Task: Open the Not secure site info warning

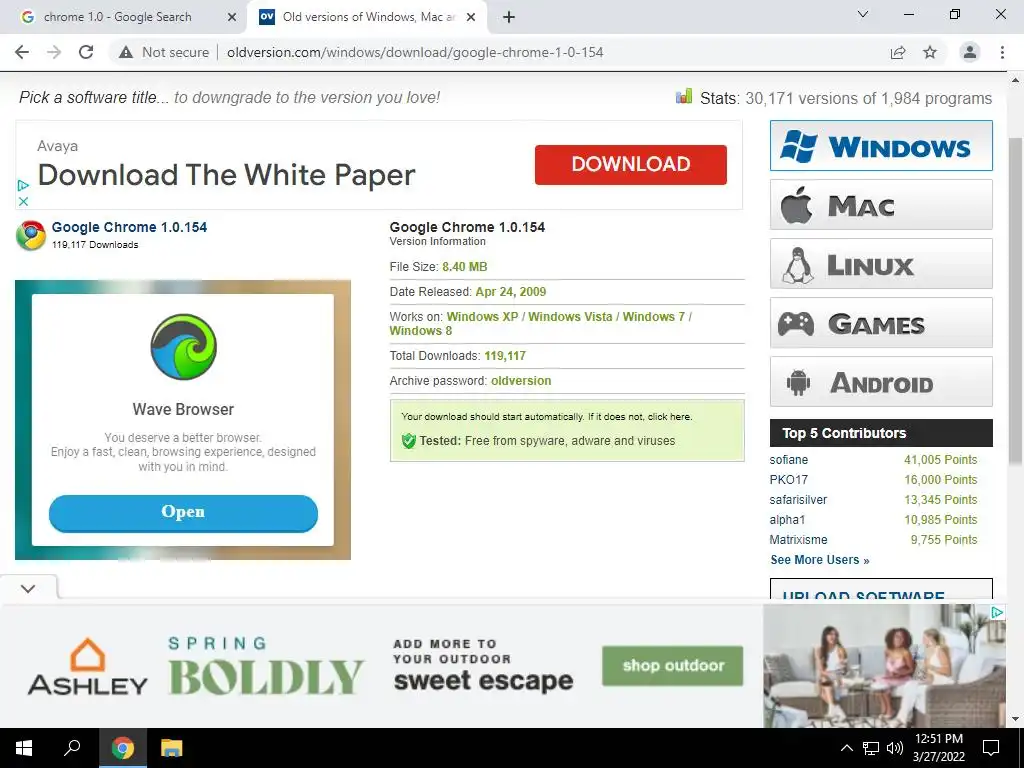Action: click(x=164, y=52)
